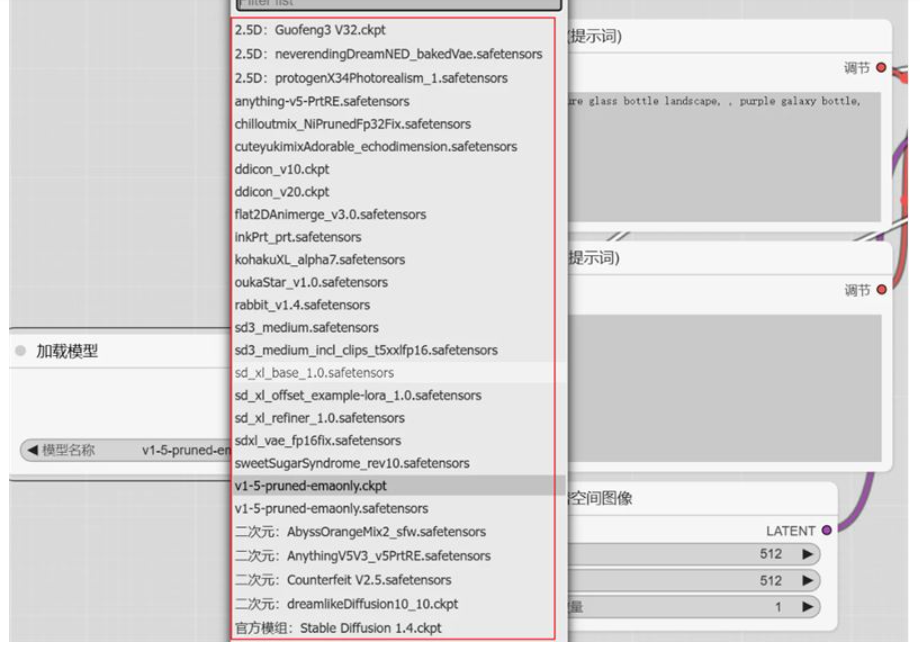The height and width of the screenshot is (655, 920).
Task: Choose v1-5-pruned-emaonly.ckpt in the model list
Action: point(310,485)
